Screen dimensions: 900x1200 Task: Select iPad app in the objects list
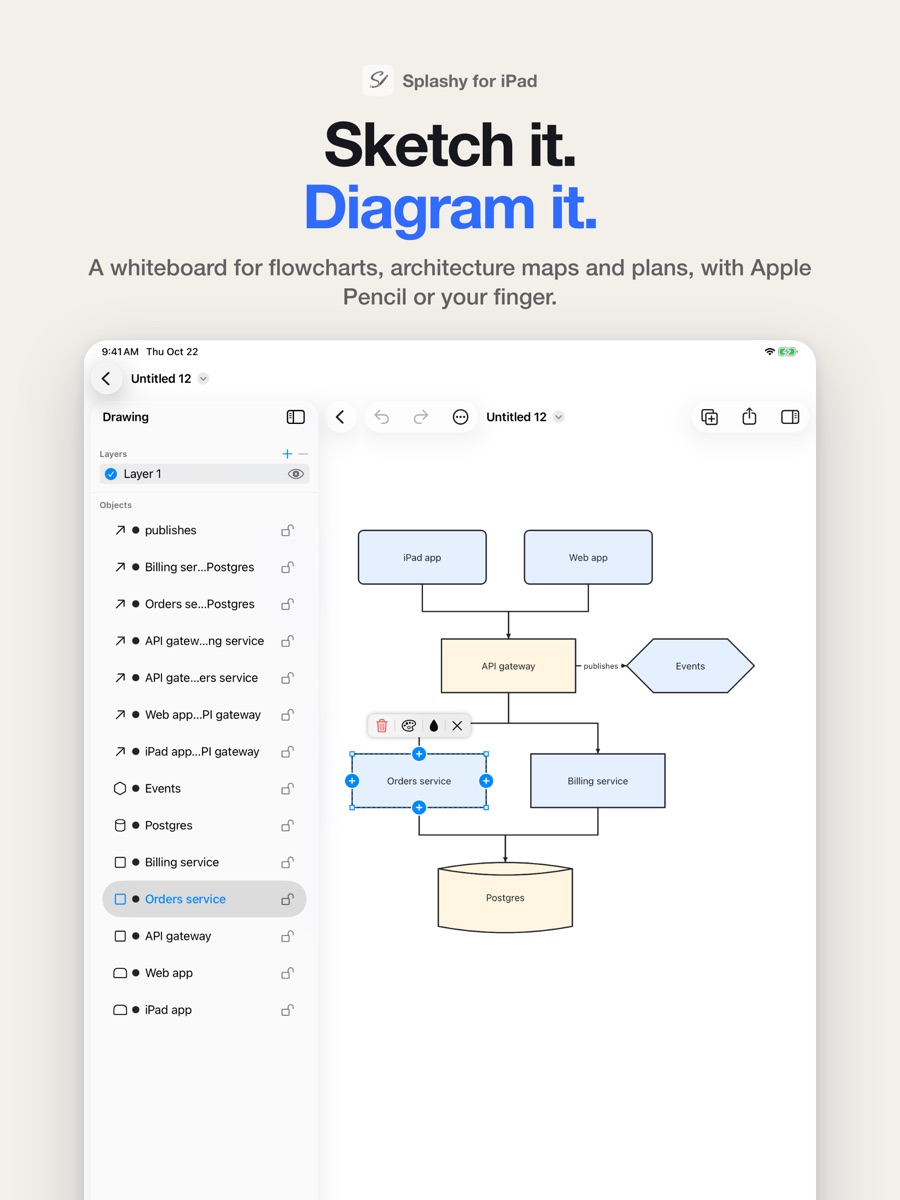[205, 1011]
